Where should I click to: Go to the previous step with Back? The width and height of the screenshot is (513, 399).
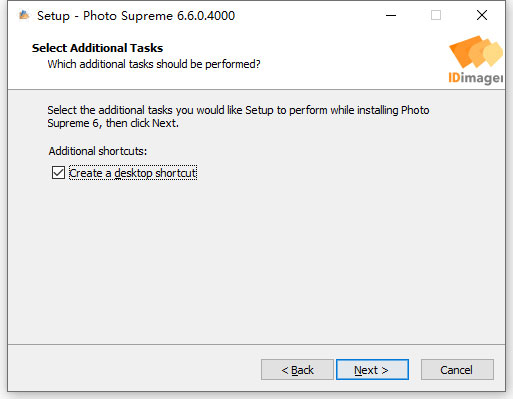[297, 370]
